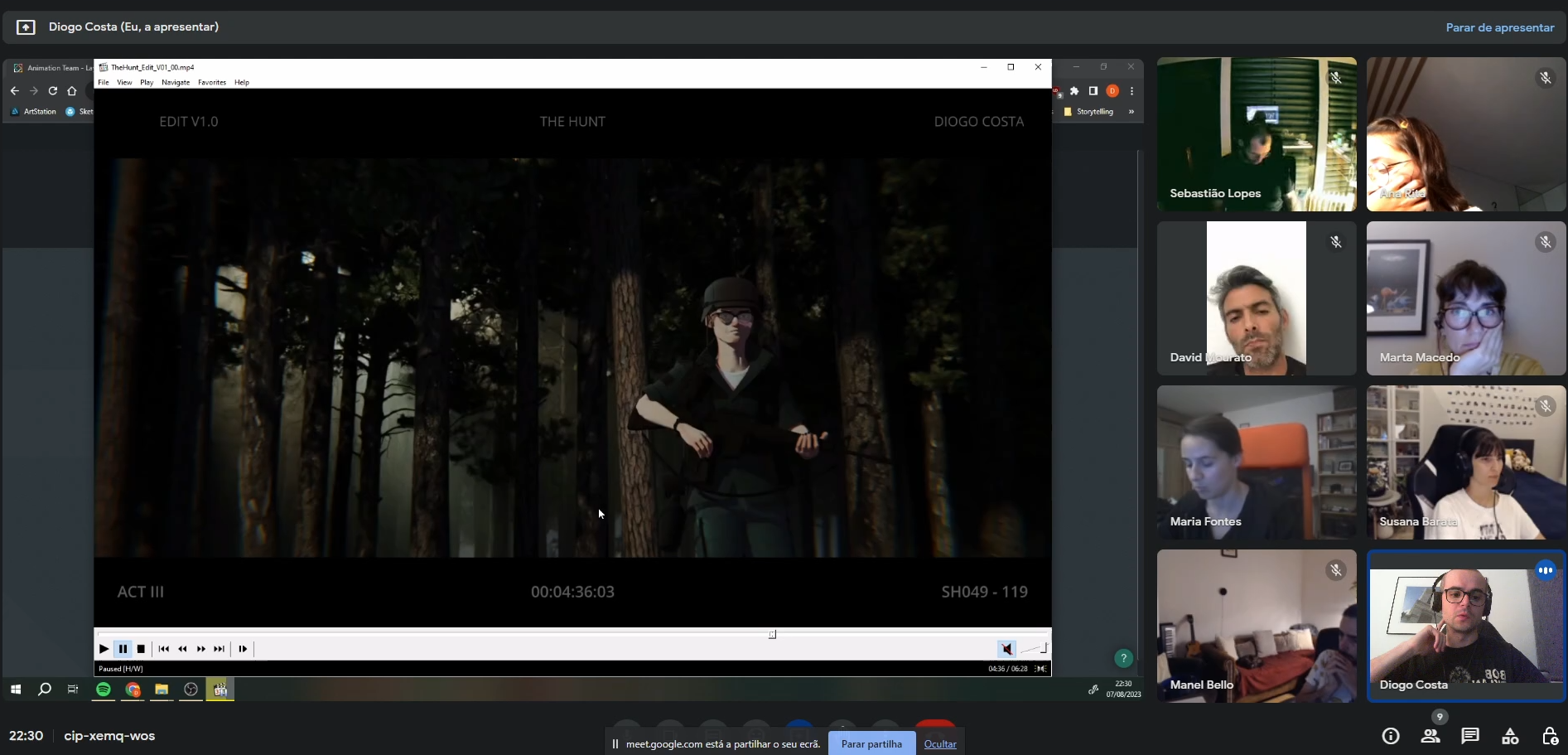Reload the page in the Chrome window
The image size is (1568, 755).
(52, 91)
